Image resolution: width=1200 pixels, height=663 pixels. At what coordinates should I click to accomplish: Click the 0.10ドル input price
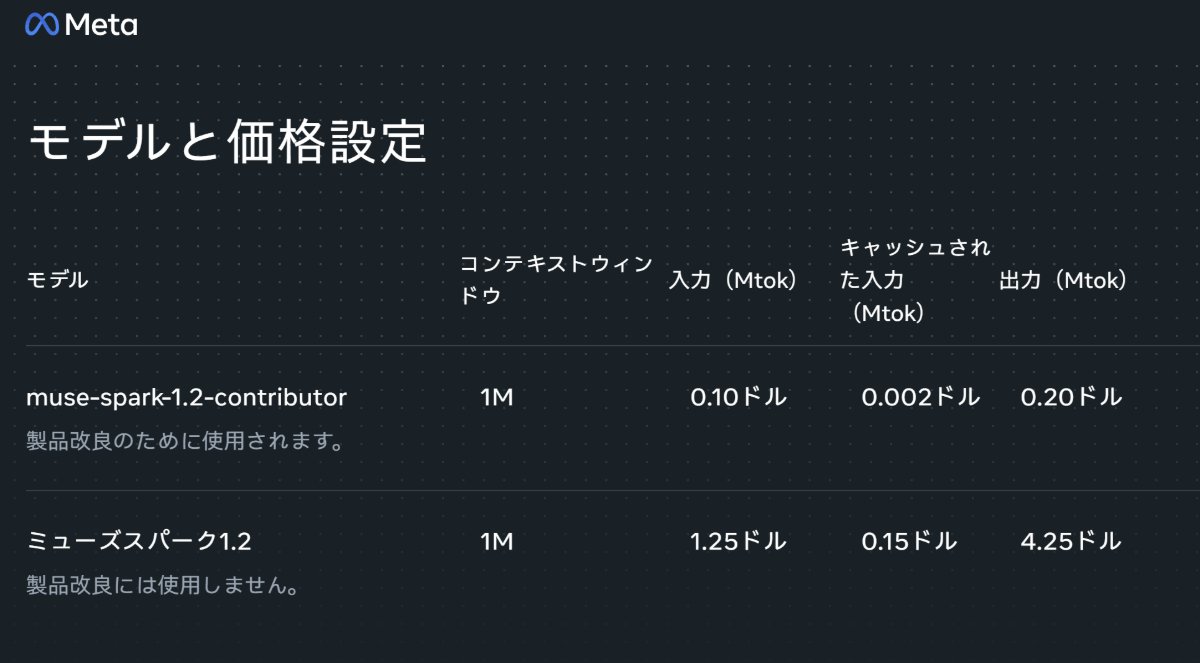tap(739, 398)
